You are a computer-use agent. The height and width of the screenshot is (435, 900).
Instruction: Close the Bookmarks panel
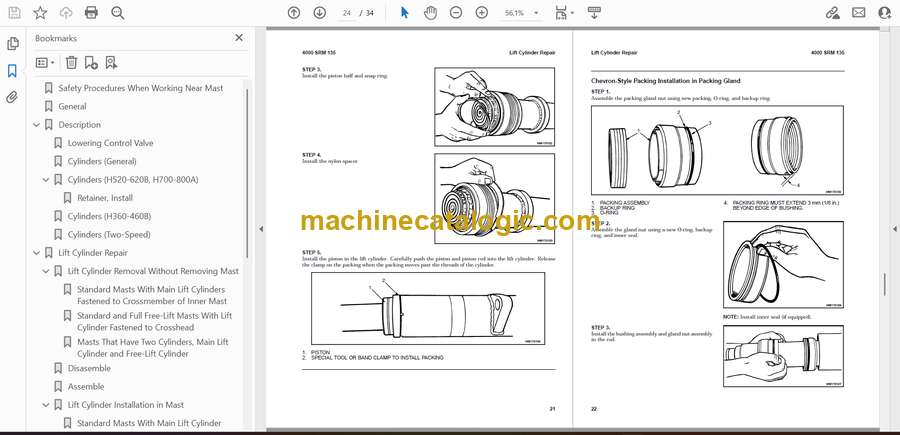click(x=239, y=38)
